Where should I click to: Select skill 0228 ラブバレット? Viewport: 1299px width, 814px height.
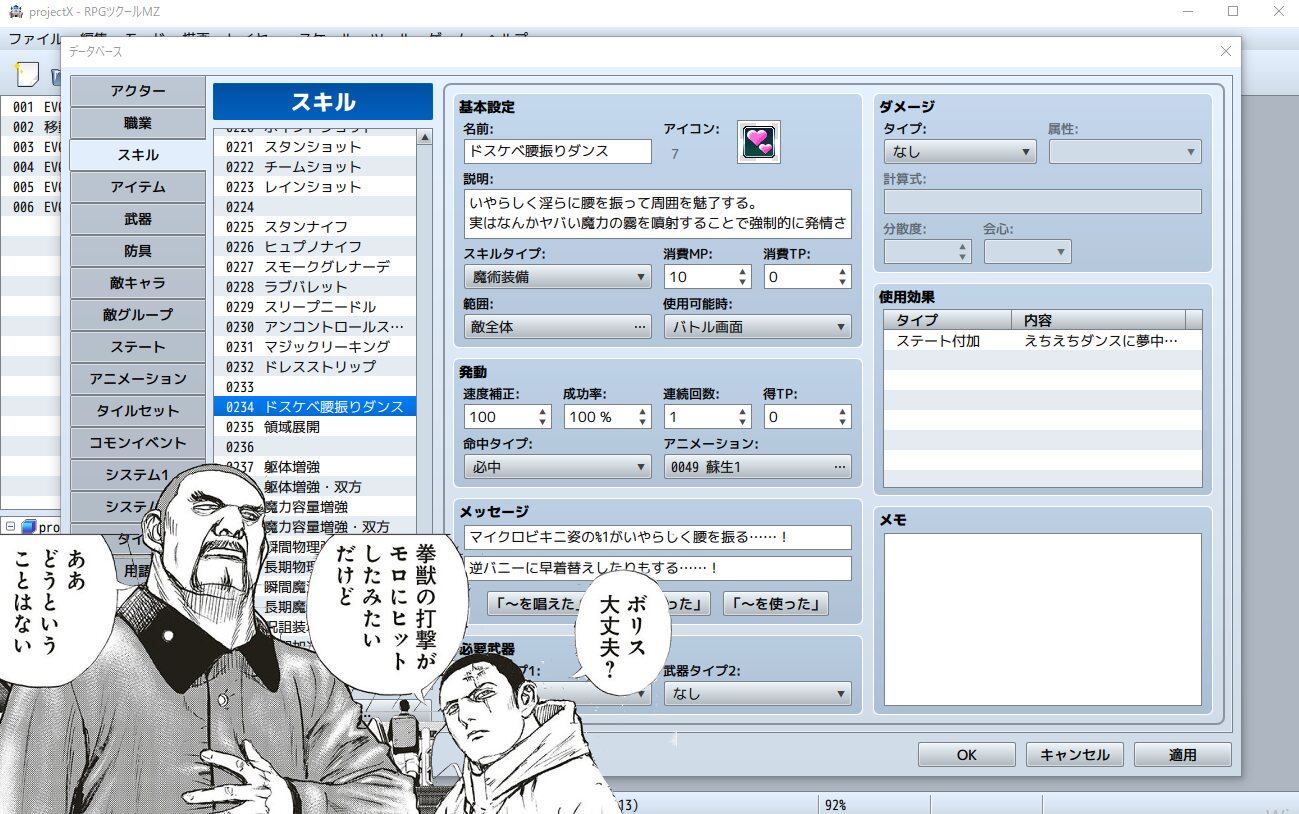tap(315, 287)
